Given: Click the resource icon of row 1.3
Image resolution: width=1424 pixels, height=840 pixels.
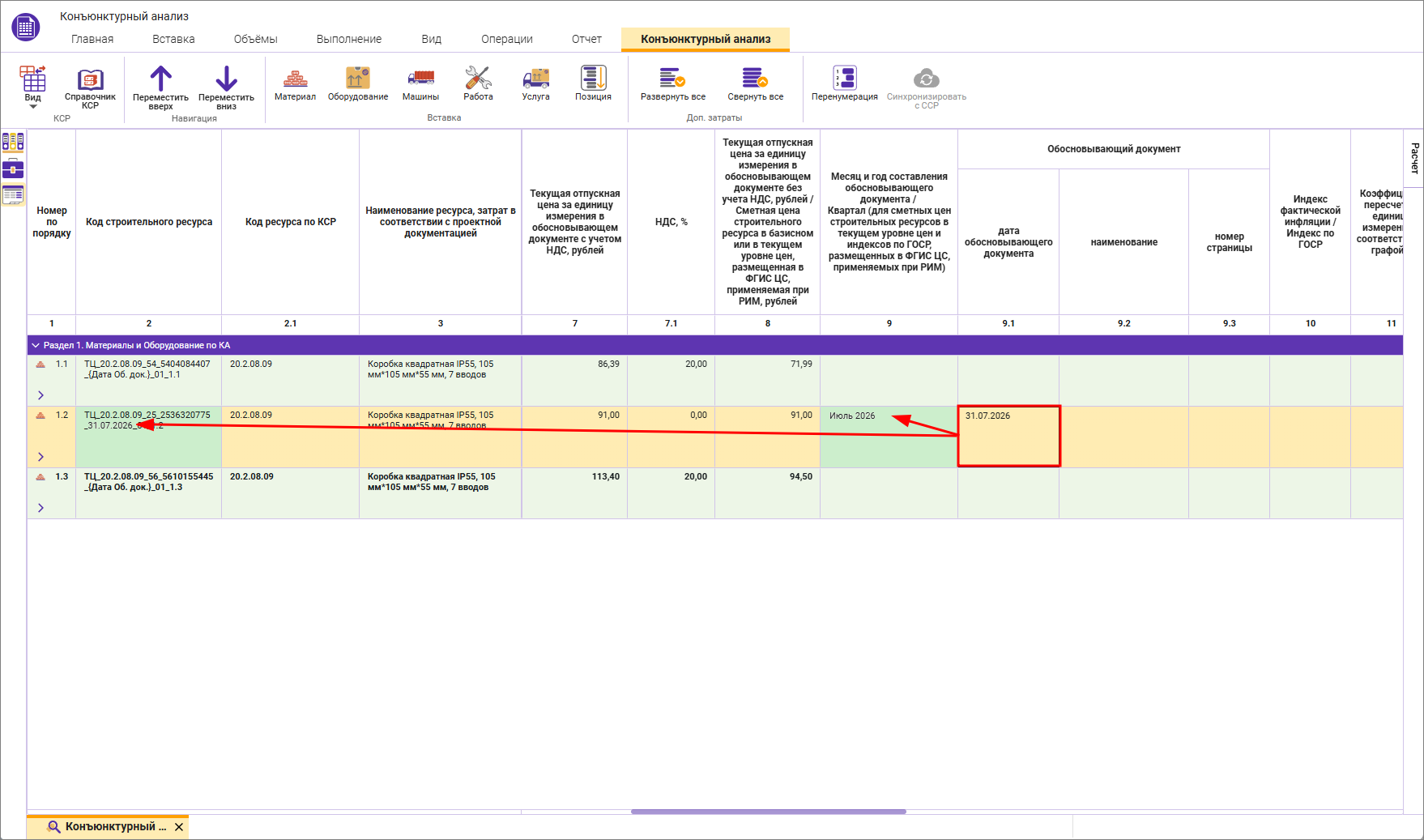Looking at the screenshot, I should point(41,477).
